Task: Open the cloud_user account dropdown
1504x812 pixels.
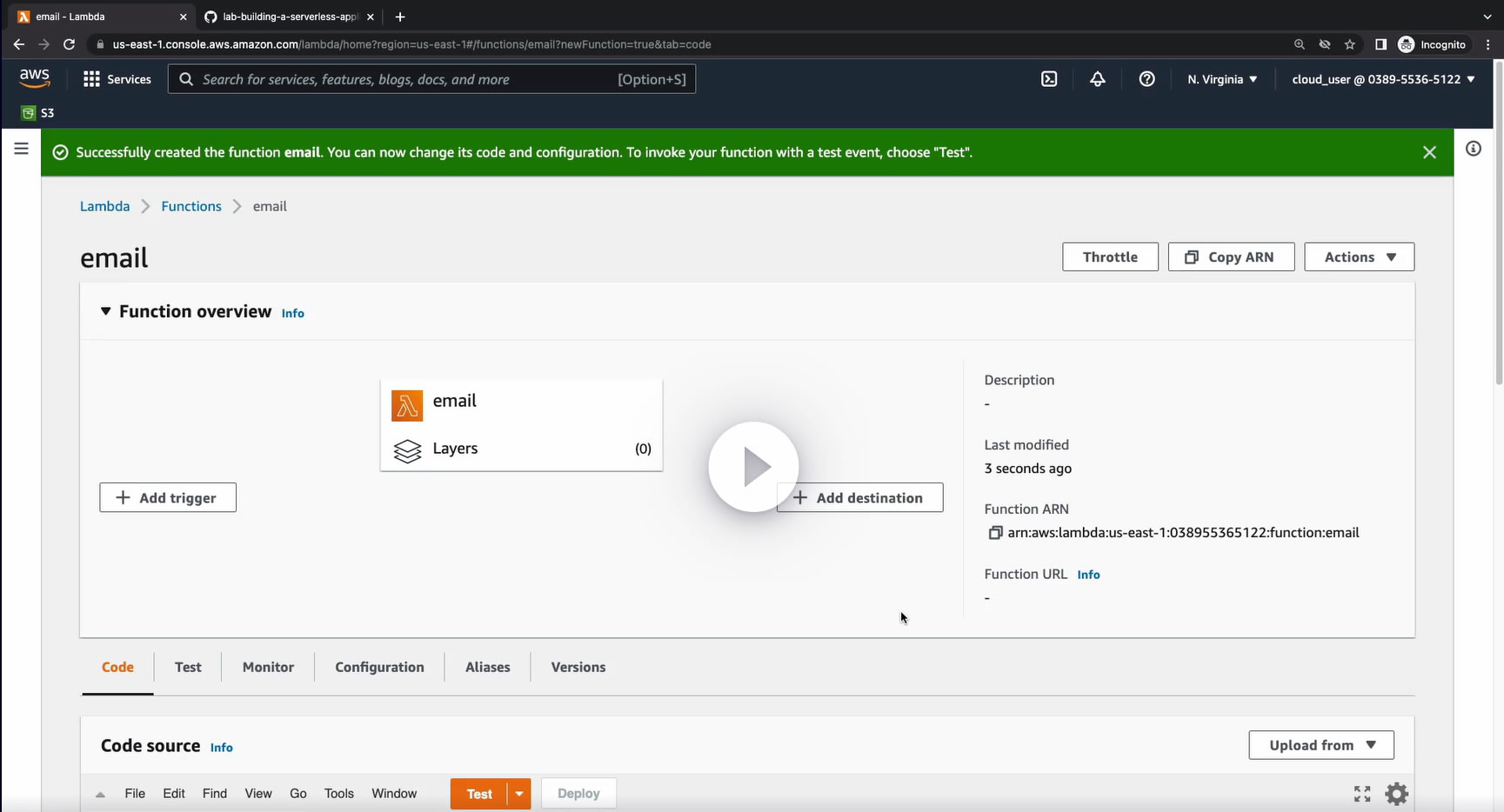Action: pos(1383,79)
